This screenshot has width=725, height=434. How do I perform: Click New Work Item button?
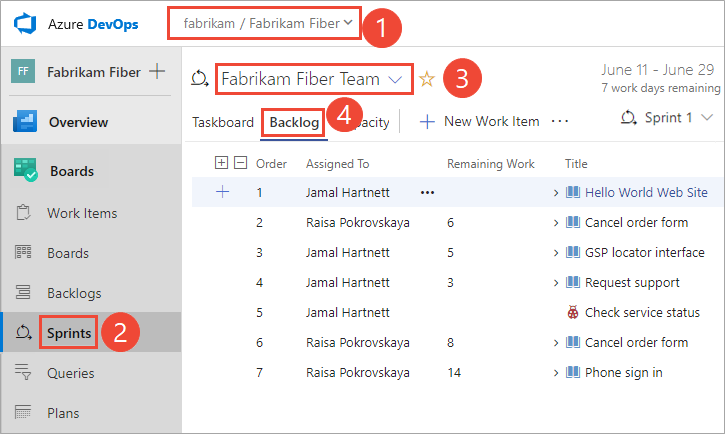pyautogui.click(x=479, y=121)
